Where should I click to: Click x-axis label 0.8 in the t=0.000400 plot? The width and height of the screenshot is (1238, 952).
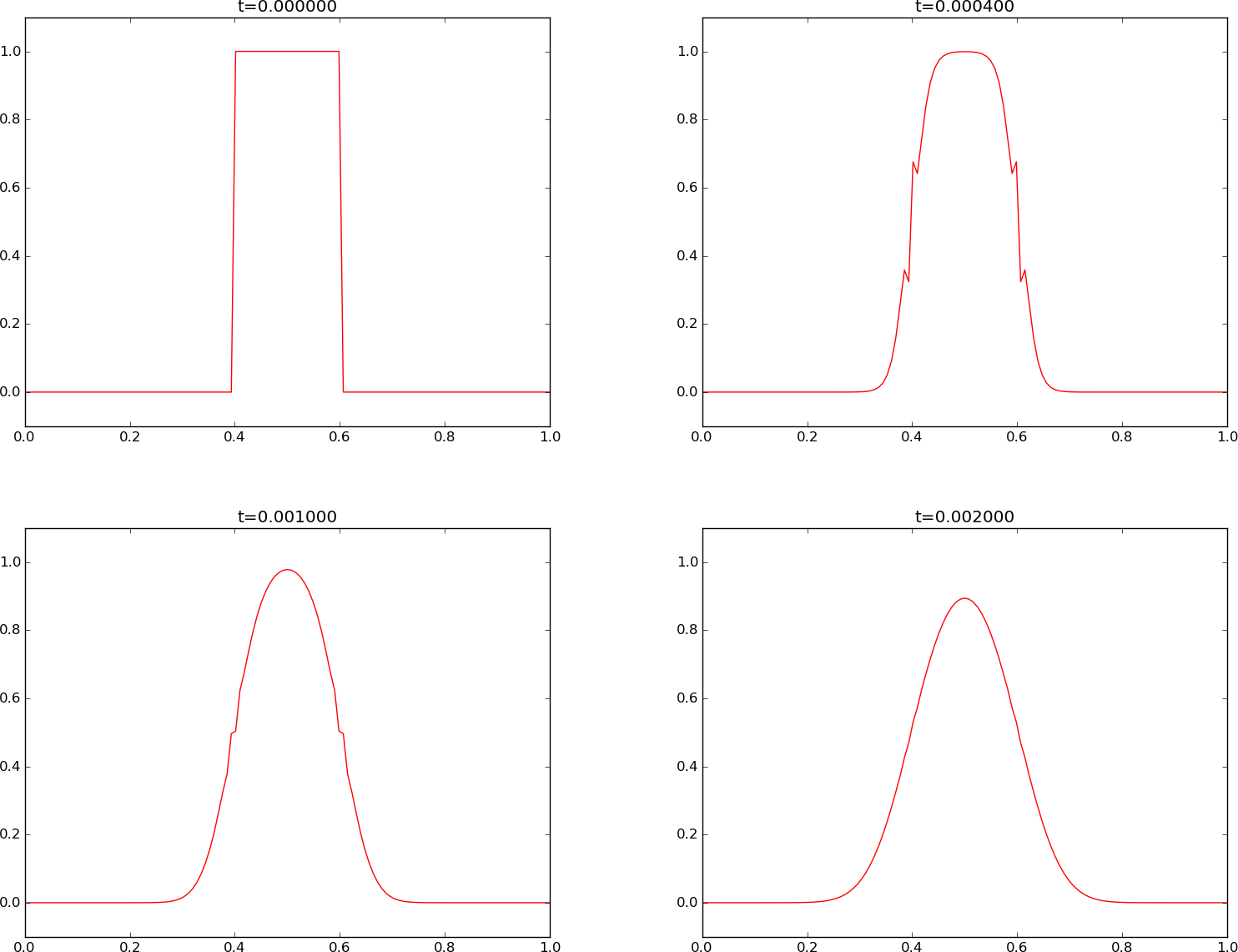(x=1121, y=436)
